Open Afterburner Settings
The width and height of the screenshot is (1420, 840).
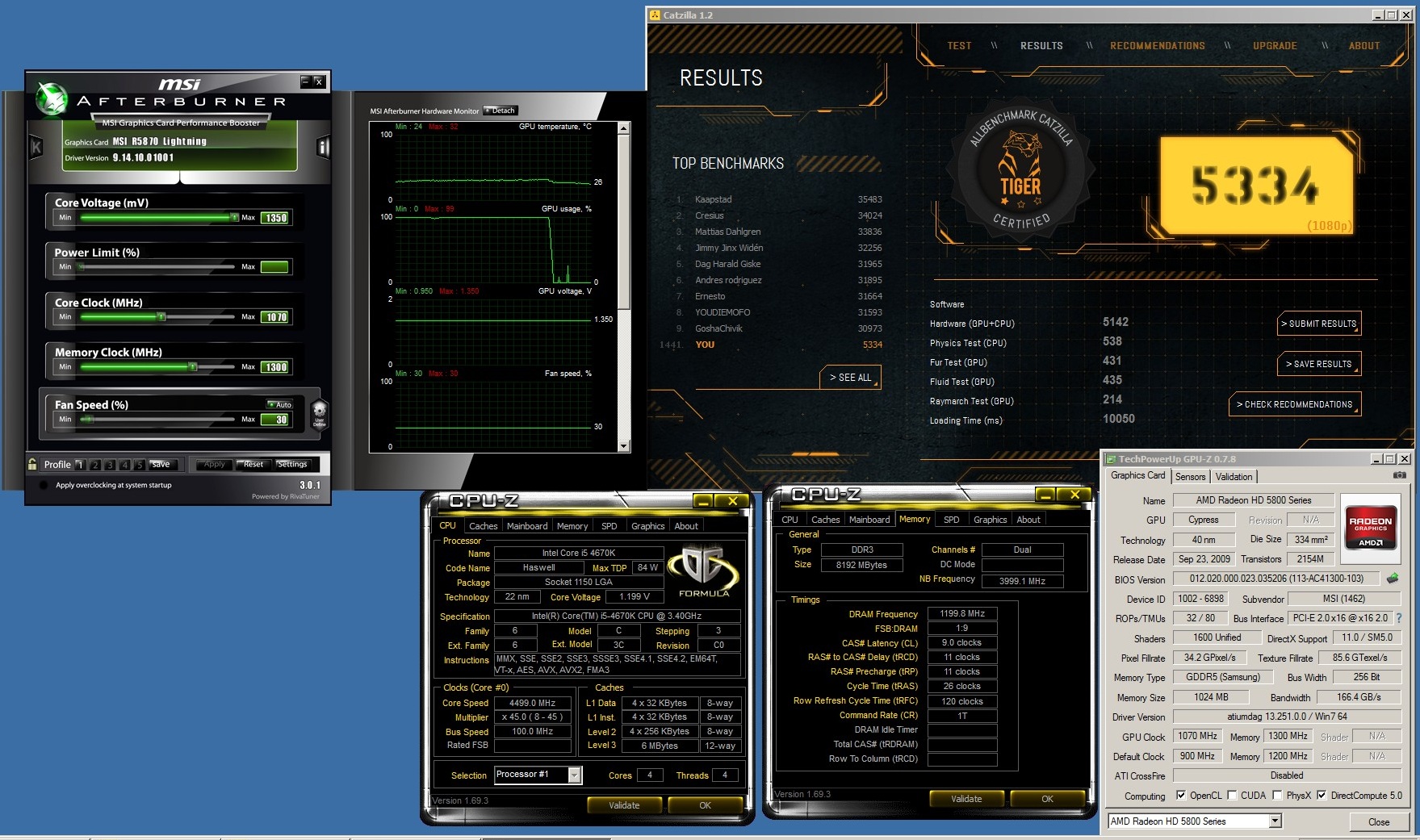tap(291, 465)
